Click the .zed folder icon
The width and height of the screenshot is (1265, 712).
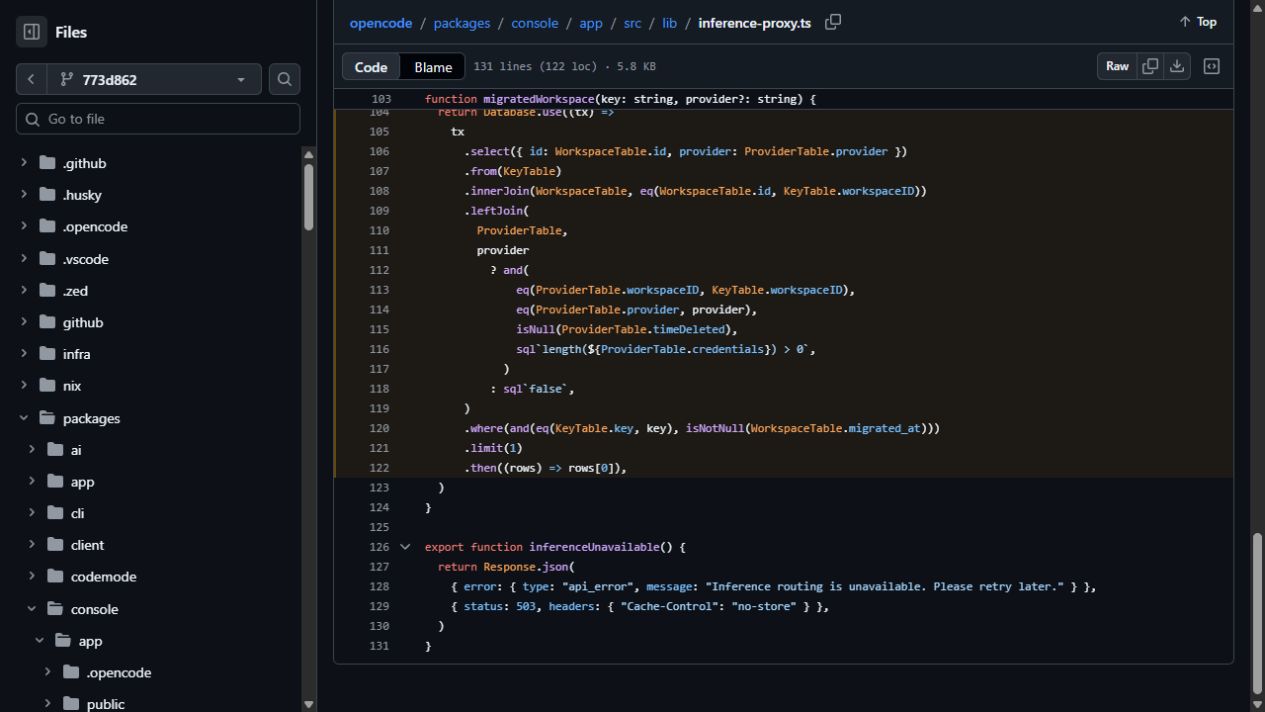47,291
